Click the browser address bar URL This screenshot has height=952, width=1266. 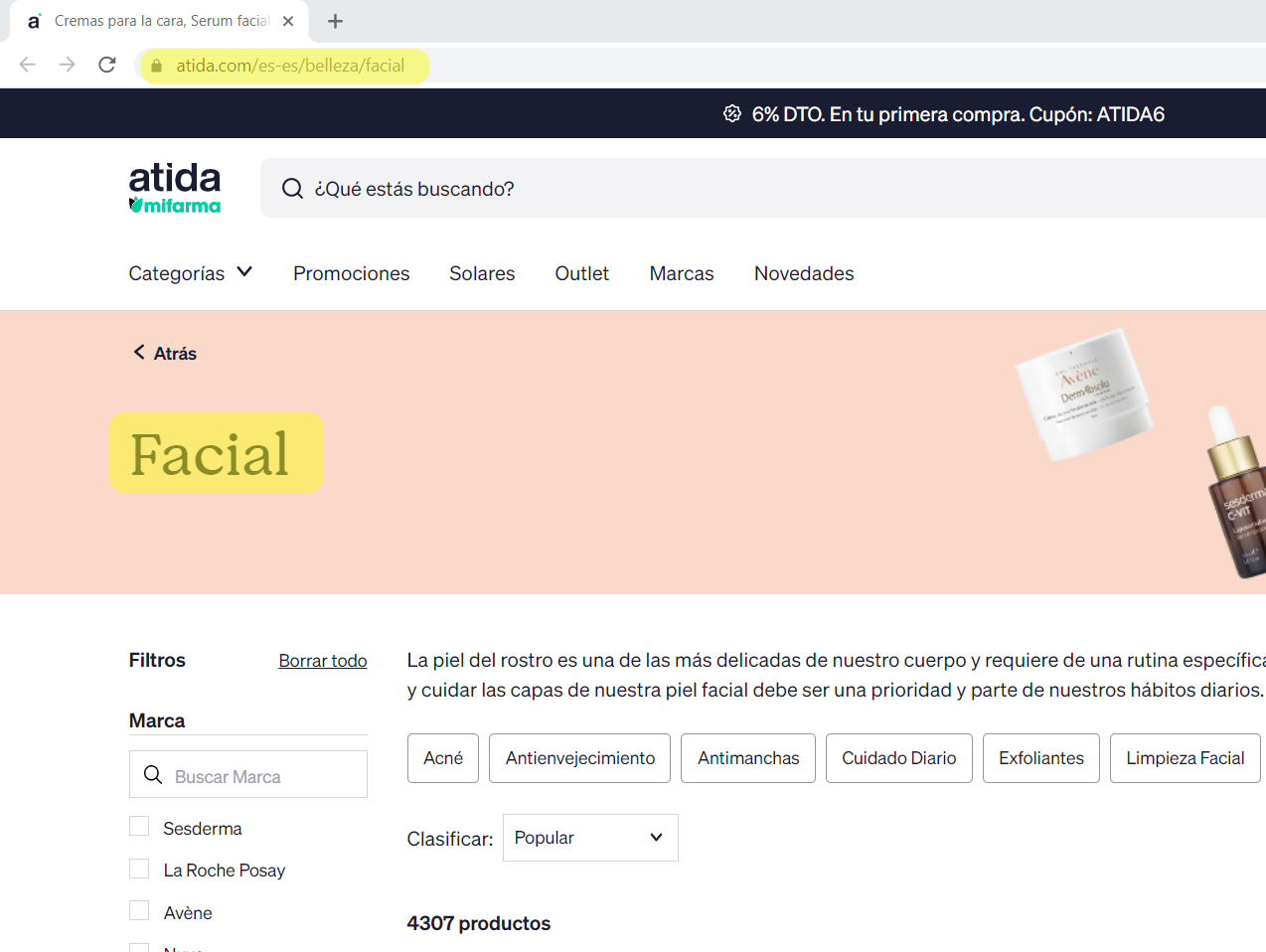pyautogui.click(x=290, y=66)
